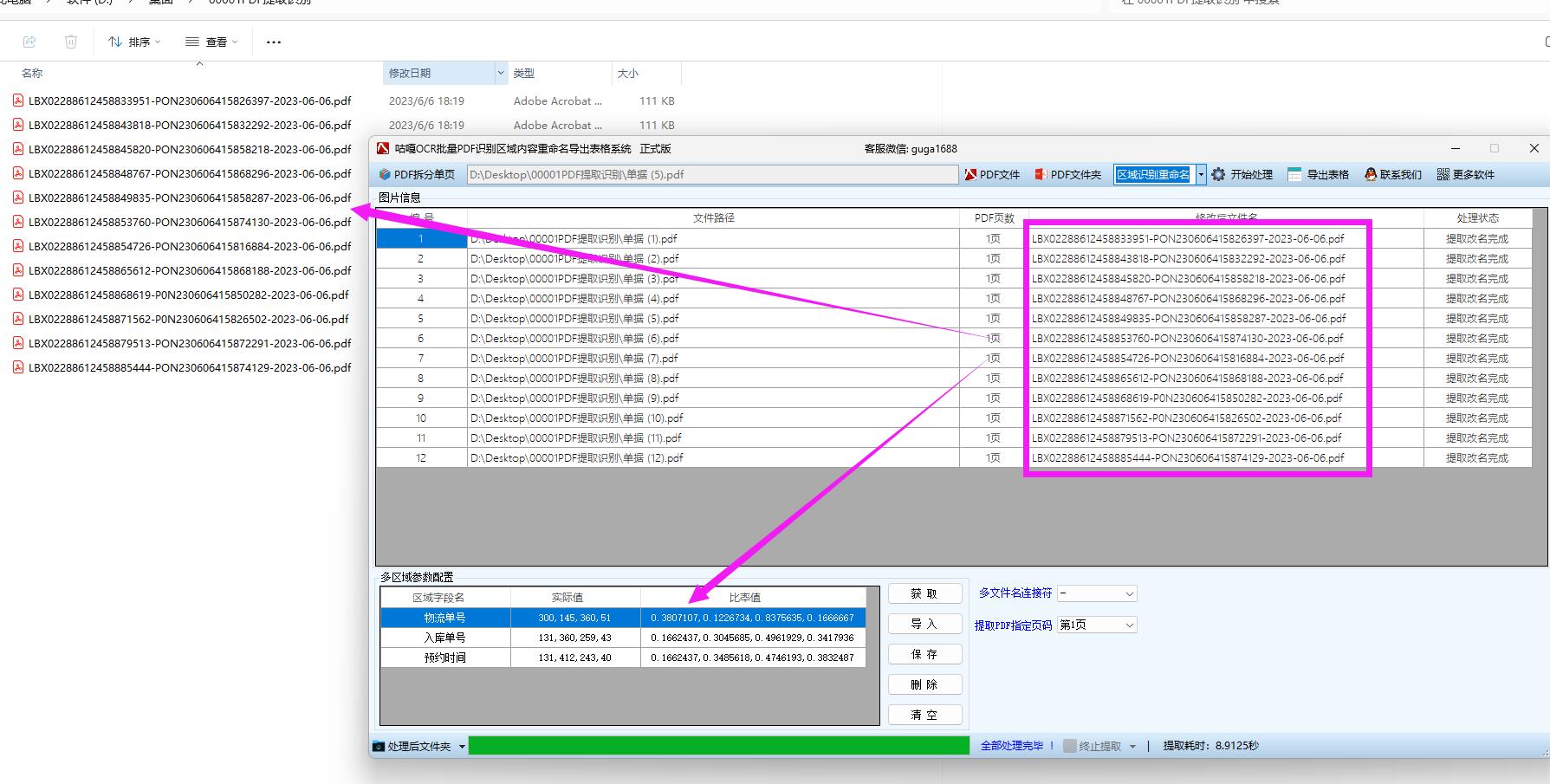1550x784 pixels.
Task: Click the 删除 button
Action: point(924,684)
